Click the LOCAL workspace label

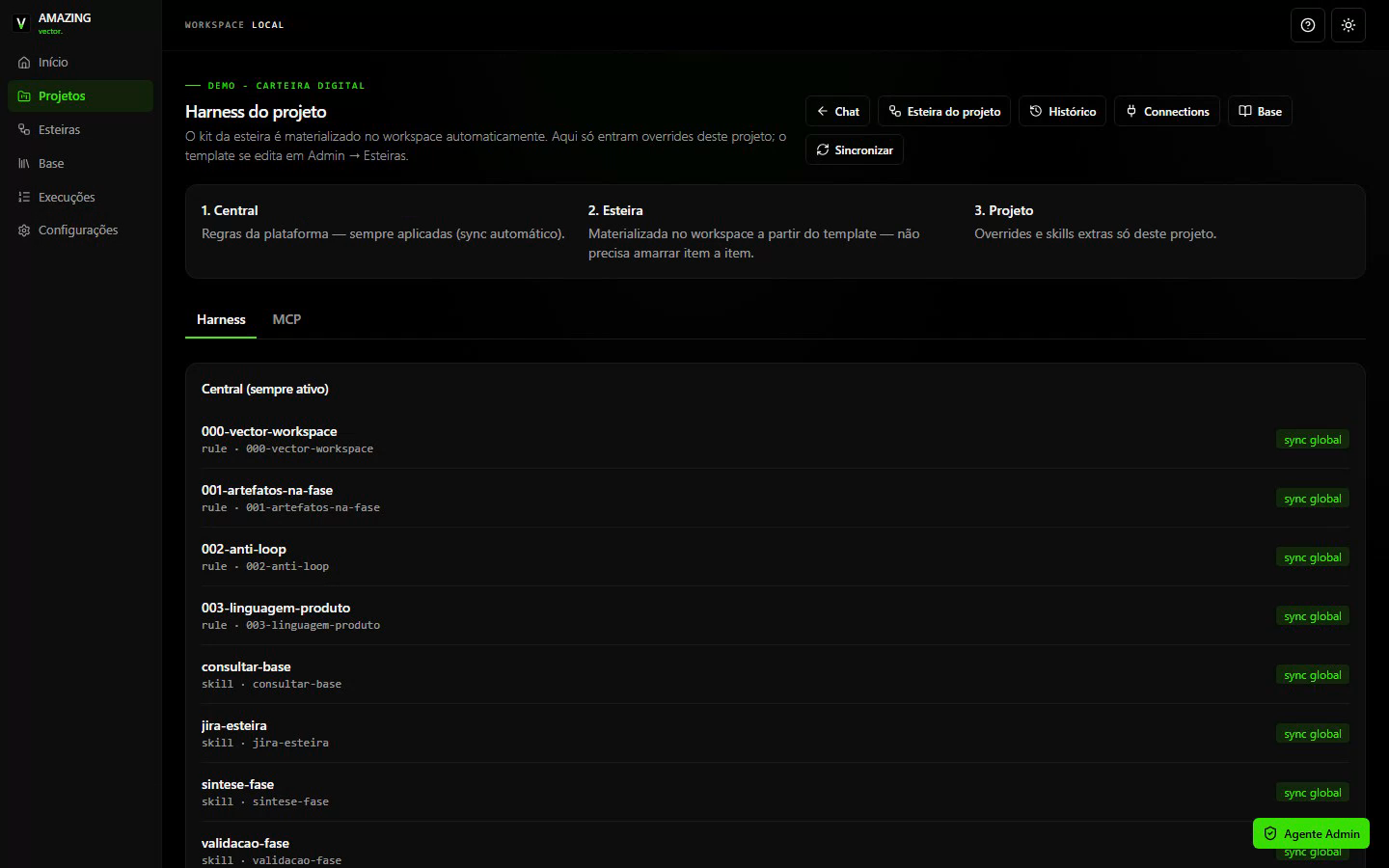coord(268,25)
